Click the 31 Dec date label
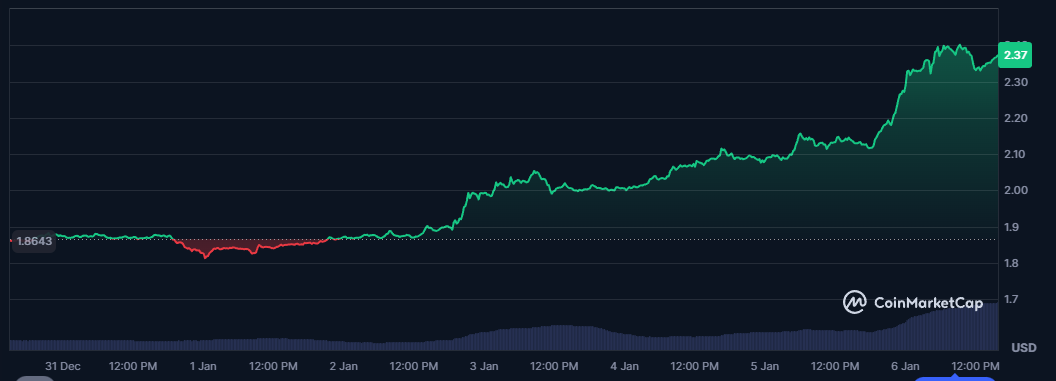The width and height of the screenshot is (1056, 381). [63, 366]
